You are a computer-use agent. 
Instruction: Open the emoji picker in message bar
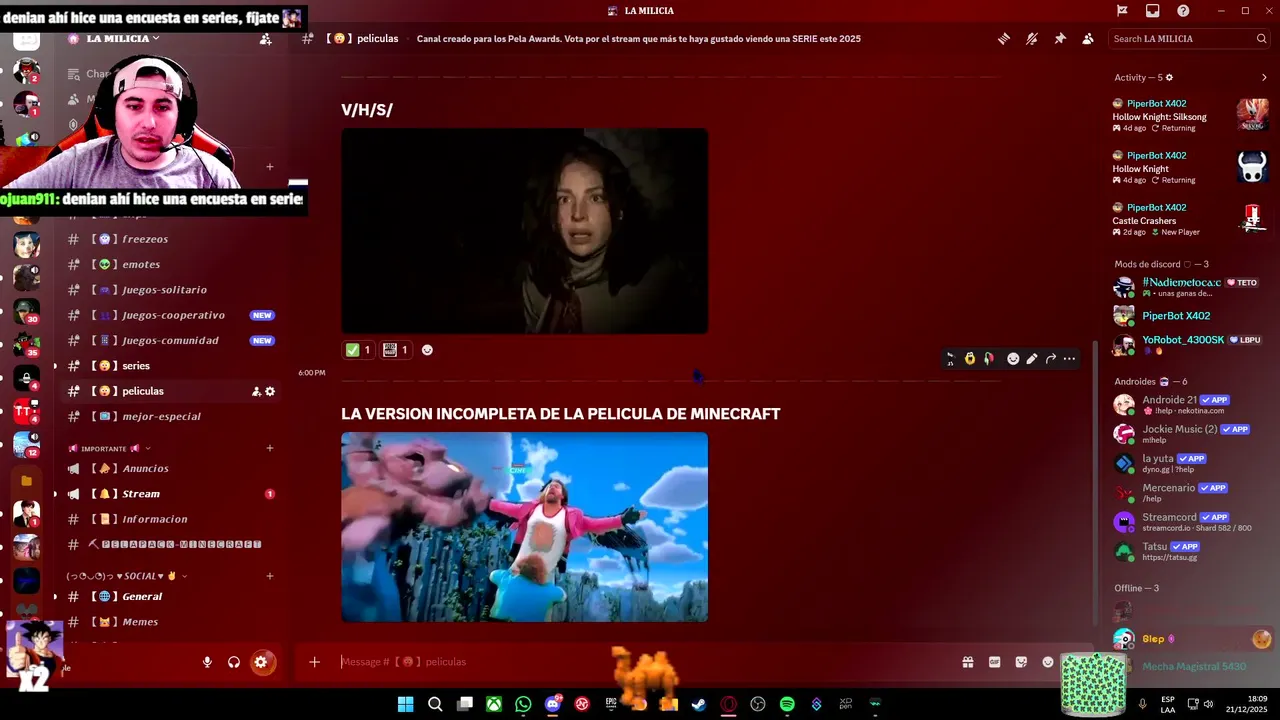tap(1048, 662)
